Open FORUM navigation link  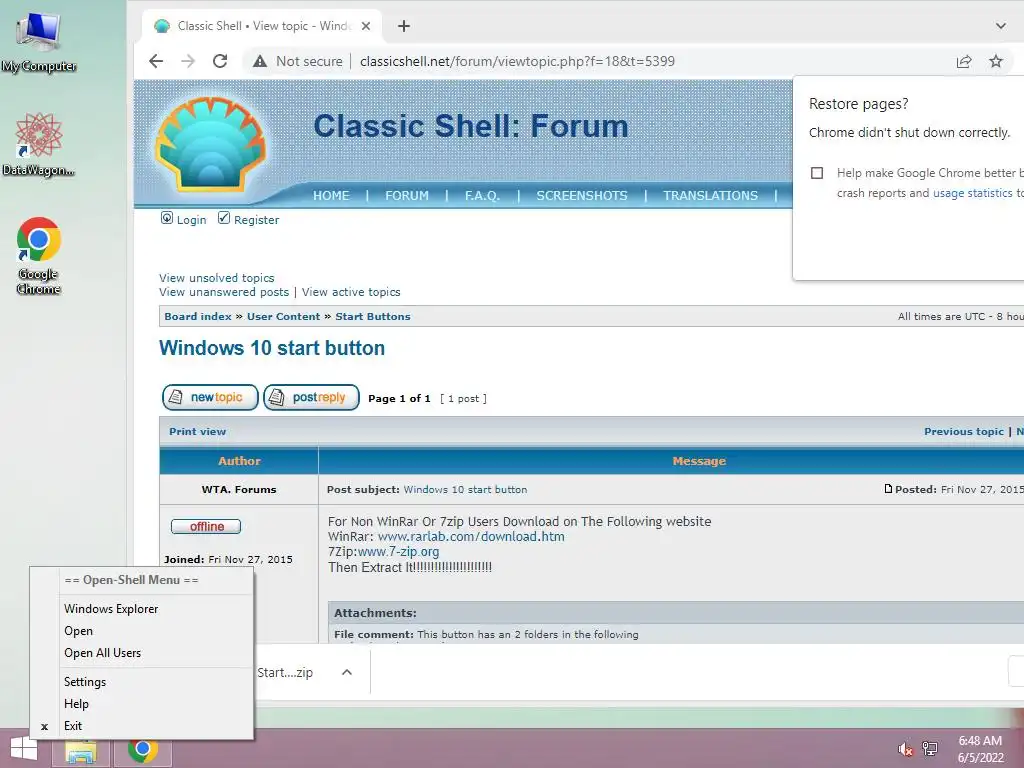407,196
